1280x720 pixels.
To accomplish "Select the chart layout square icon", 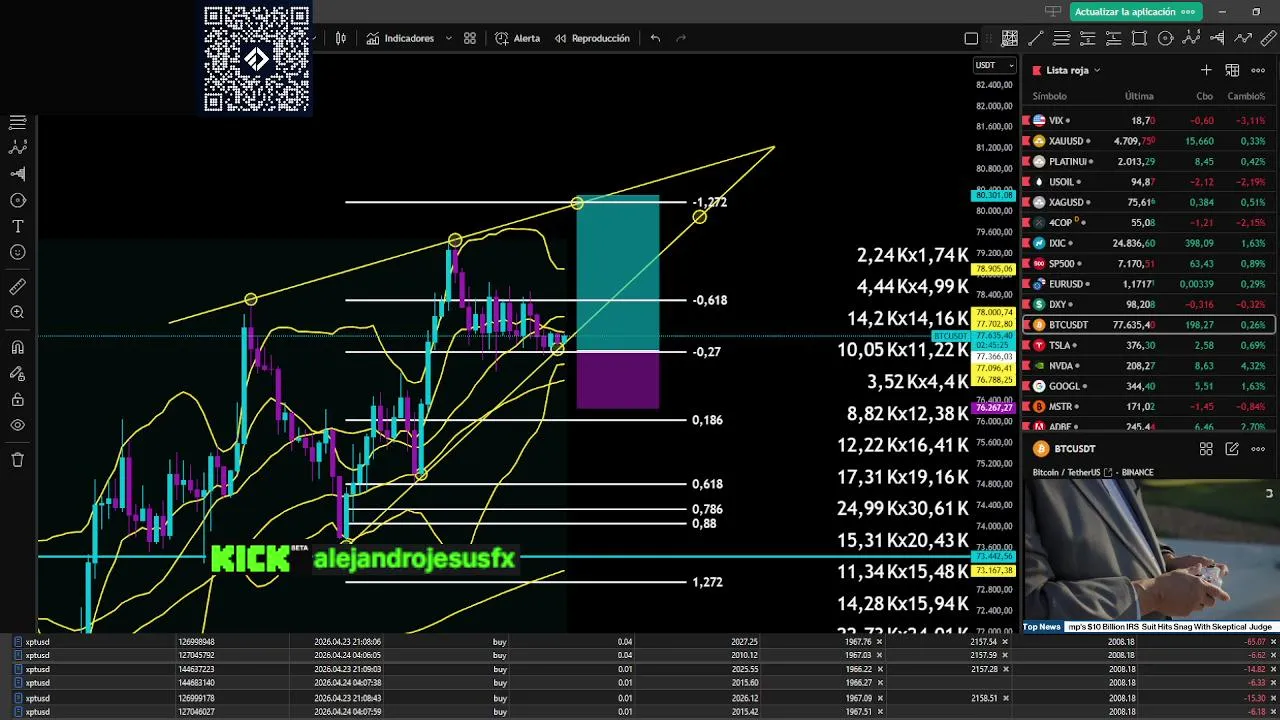I will 971,38.
